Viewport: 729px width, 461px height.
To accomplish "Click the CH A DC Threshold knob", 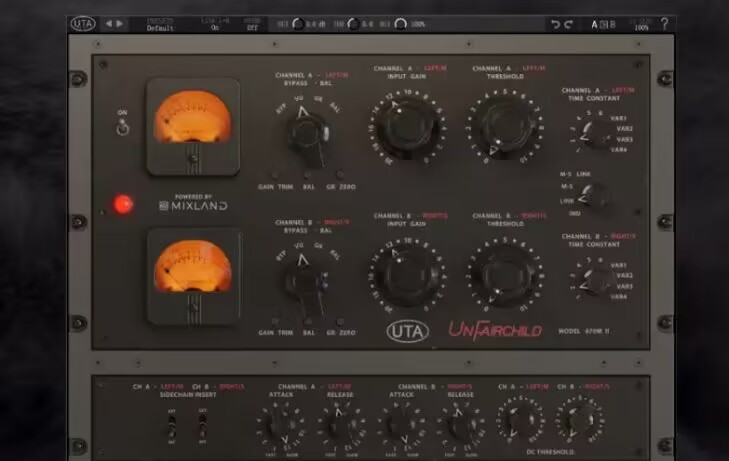I will tap(521, 421).
